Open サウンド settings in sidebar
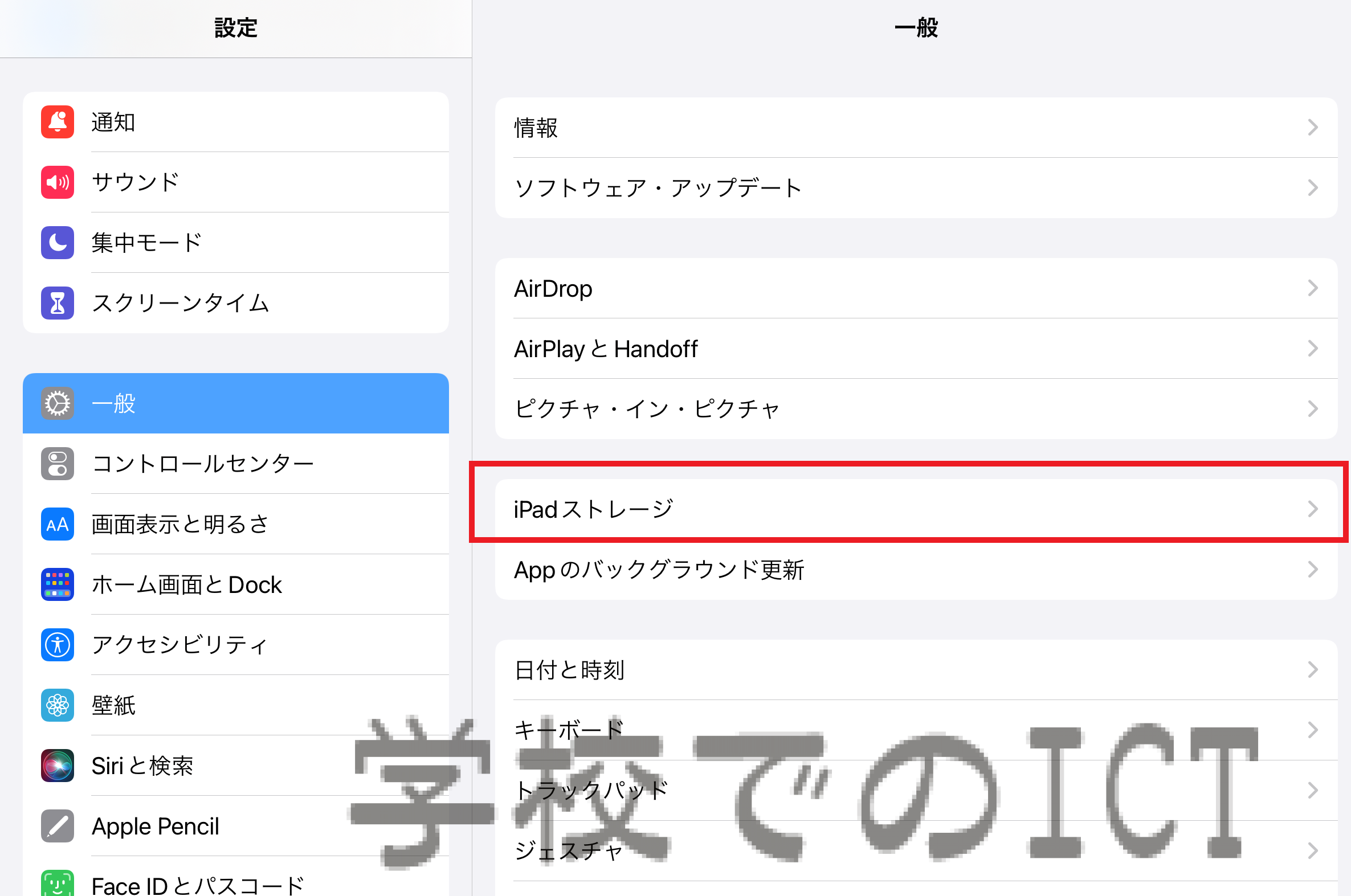This screenshot has width=1351, height=896. pos(235,182)
